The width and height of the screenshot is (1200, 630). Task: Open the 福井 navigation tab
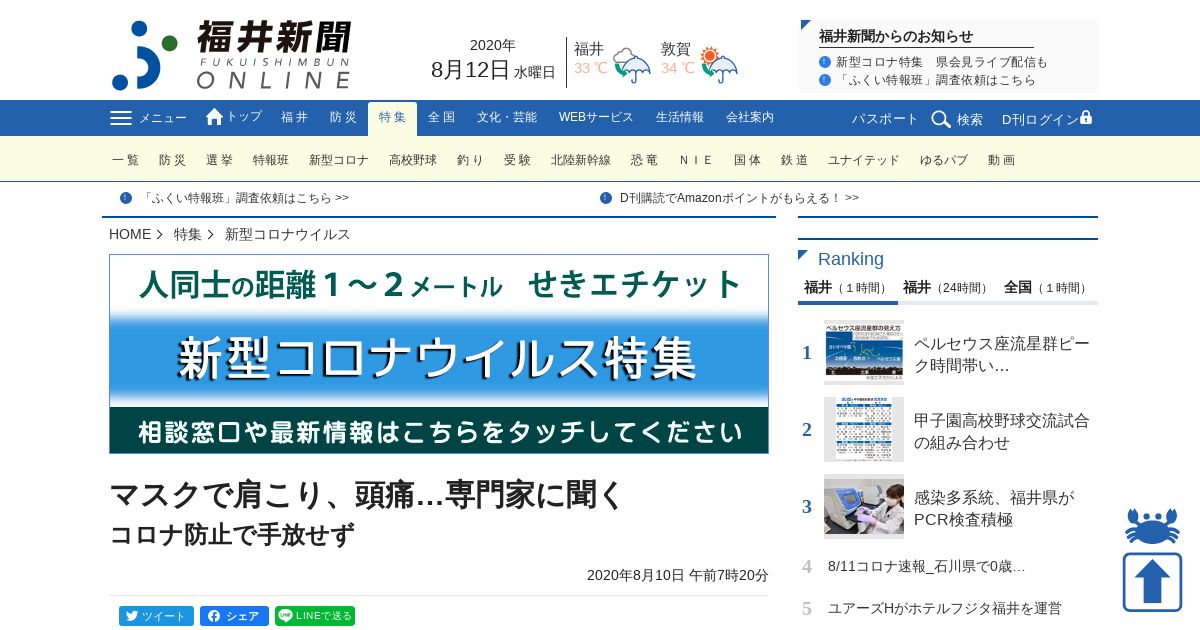294,118
